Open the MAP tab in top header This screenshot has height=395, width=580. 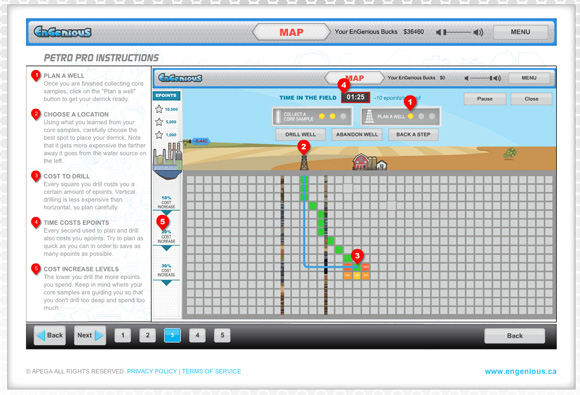(291, 32)
